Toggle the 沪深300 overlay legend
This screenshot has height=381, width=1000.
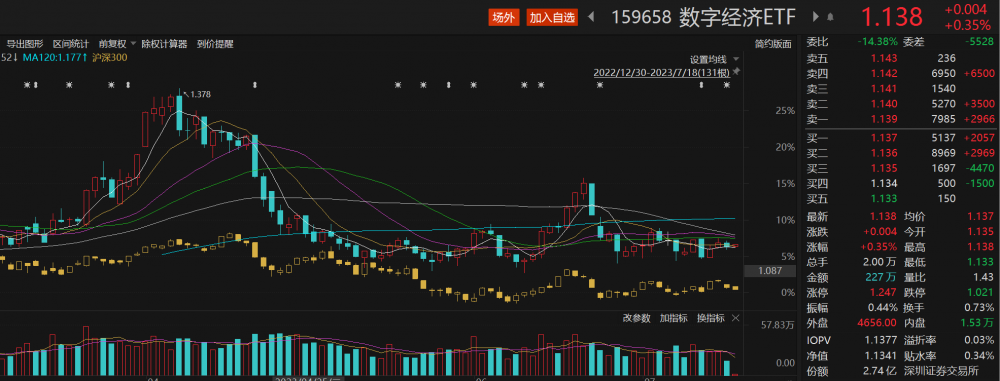click(x=110, y=58)
